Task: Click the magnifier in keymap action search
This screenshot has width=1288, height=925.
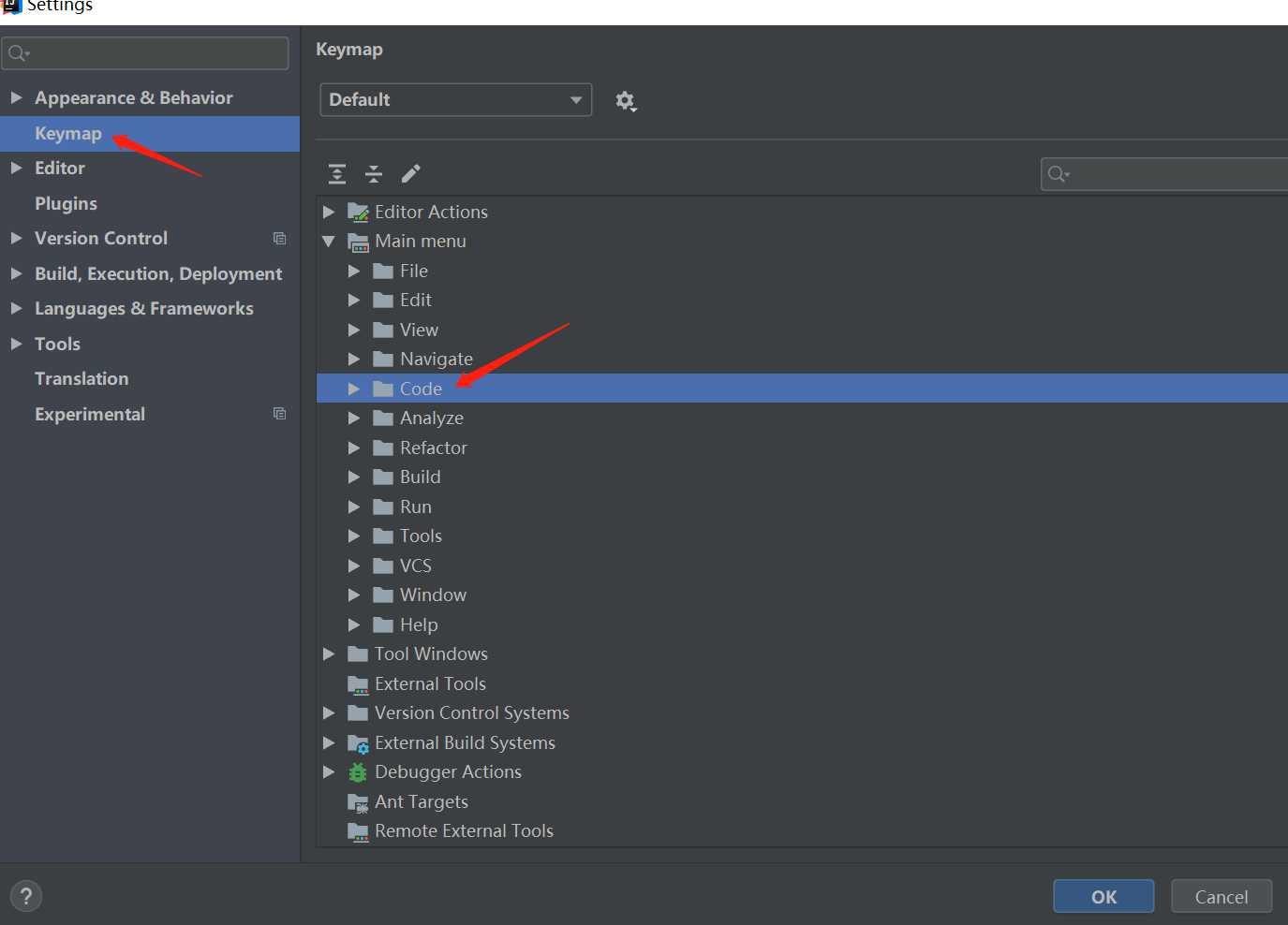Action: (1059, 174)
